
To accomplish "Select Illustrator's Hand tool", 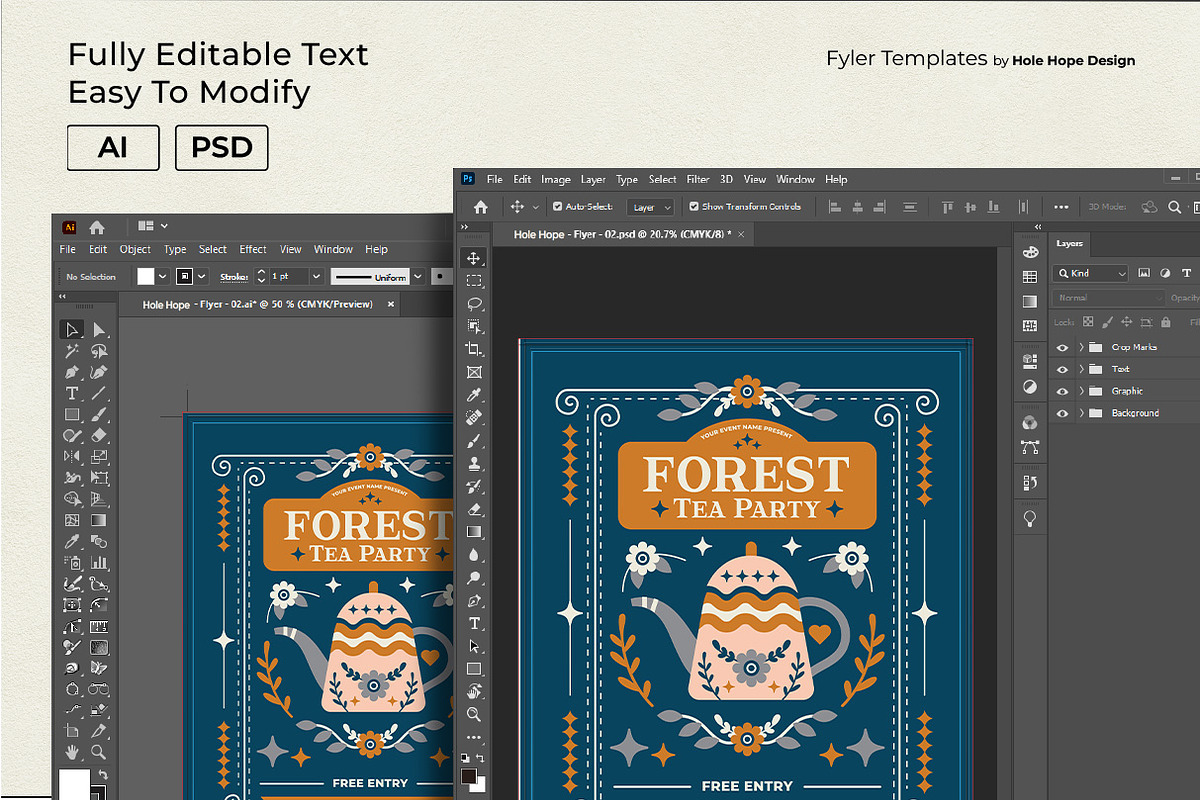I will (71, 752).
